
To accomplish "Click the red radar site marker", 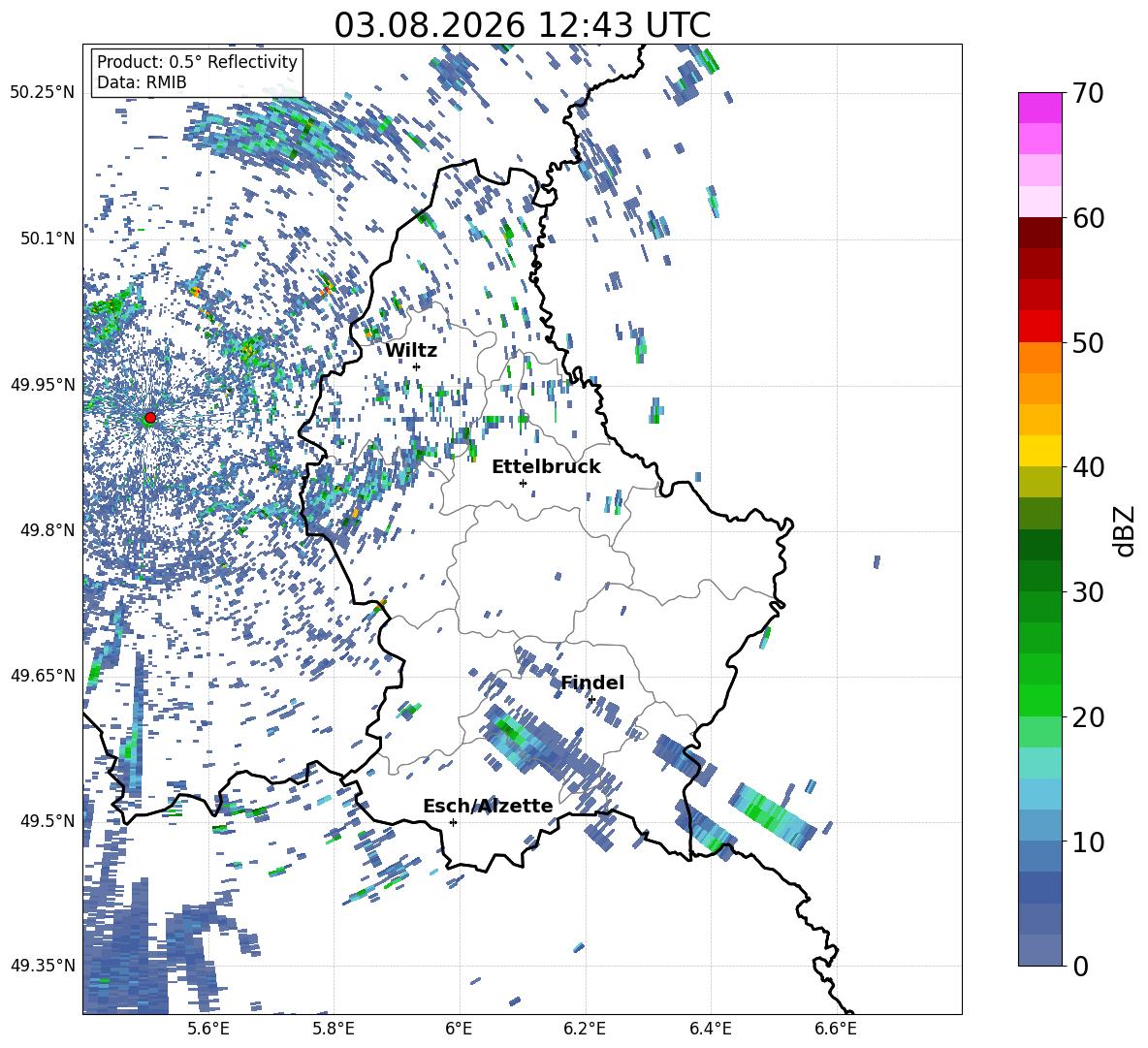I will point(150,418).
